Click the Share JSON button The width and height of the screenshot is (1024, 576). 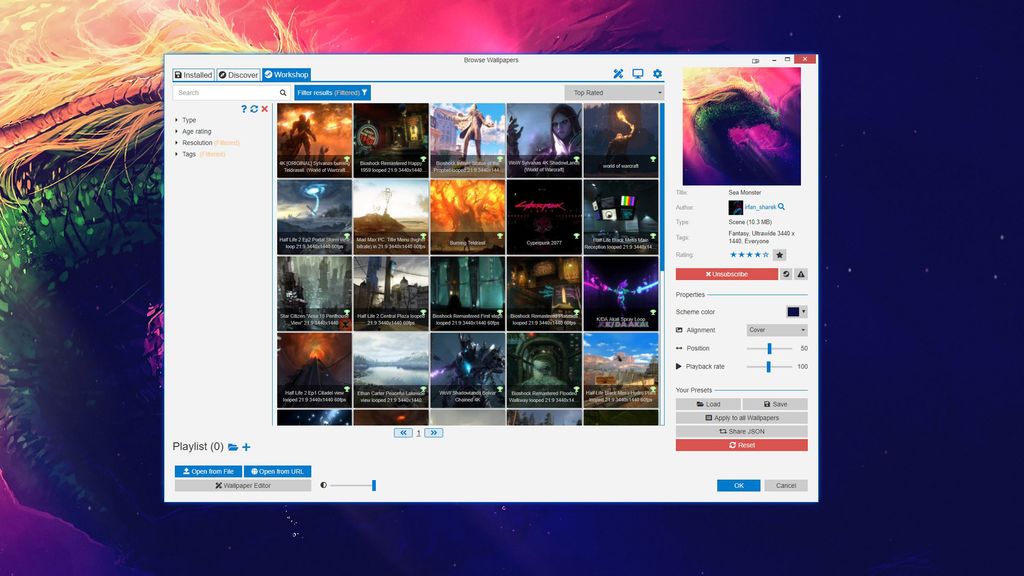[x=742, y=432]
